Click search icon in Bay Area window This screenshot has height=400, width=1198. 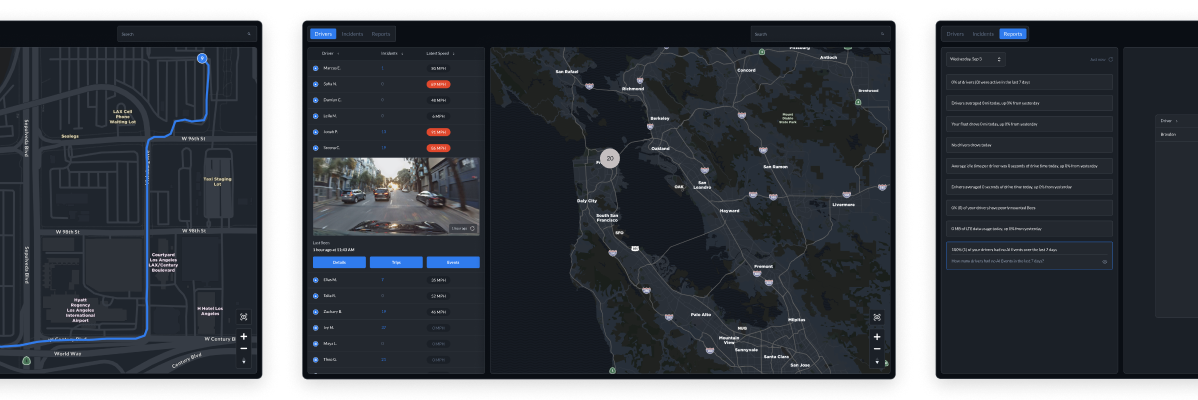point(882,34)
